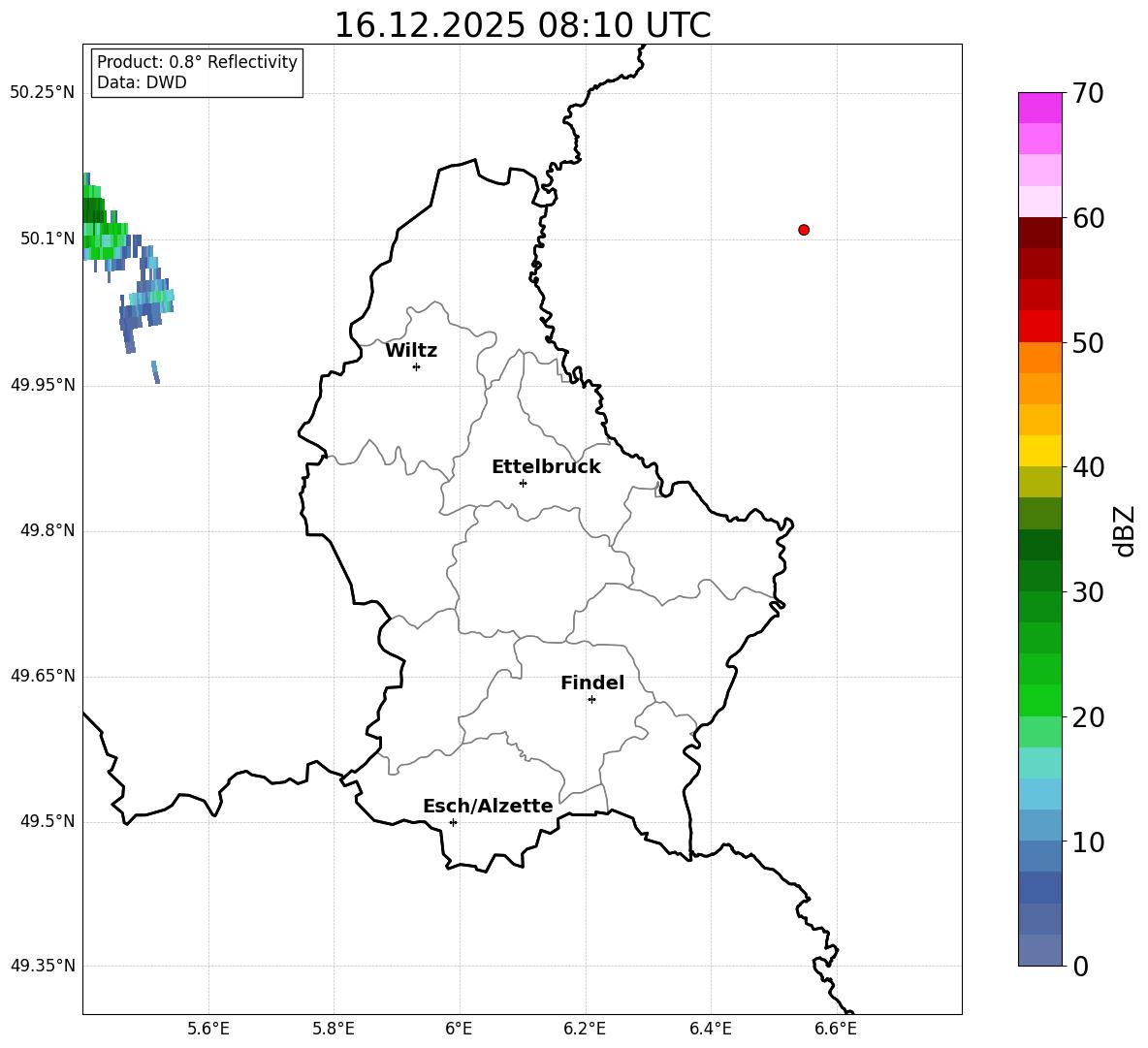
Task: Click the 6.4°E longitude label
Action: (x=710, y=1029)
